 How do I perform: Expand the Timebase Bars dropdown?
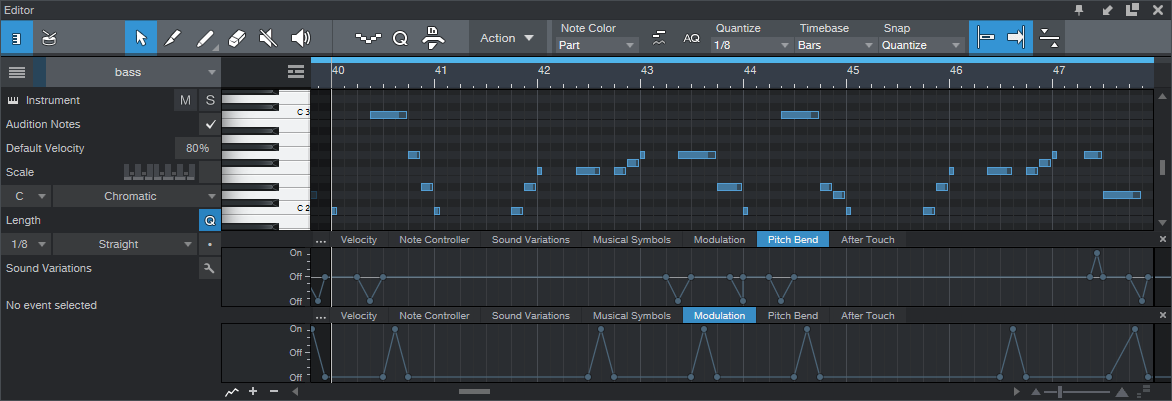[x=836, y=45]
